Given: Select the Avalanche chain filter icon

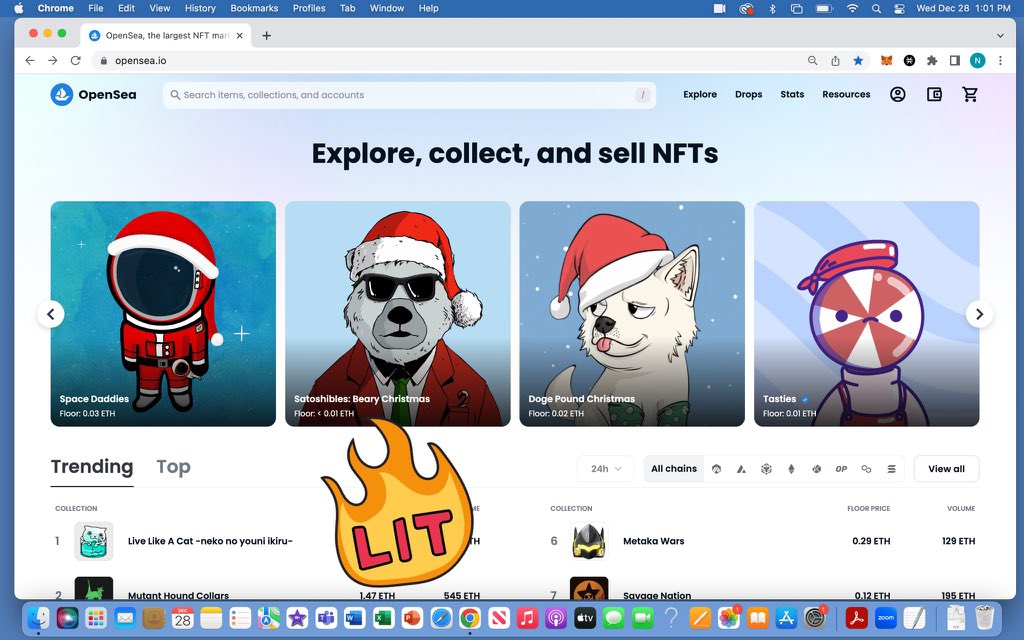Looking at the screenshot, I should point(742,468).
